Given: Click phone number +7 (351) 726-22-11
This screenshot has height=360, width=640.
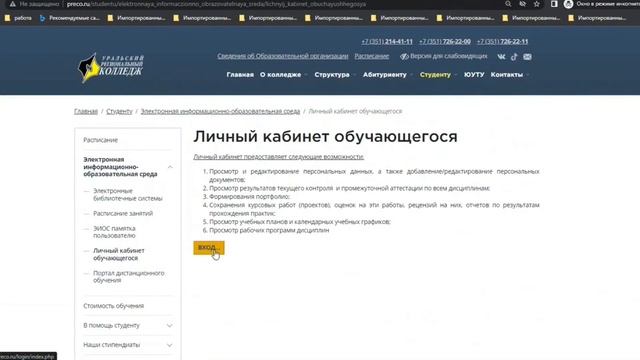Looking at the screenshot, I should tap(502, 42).
